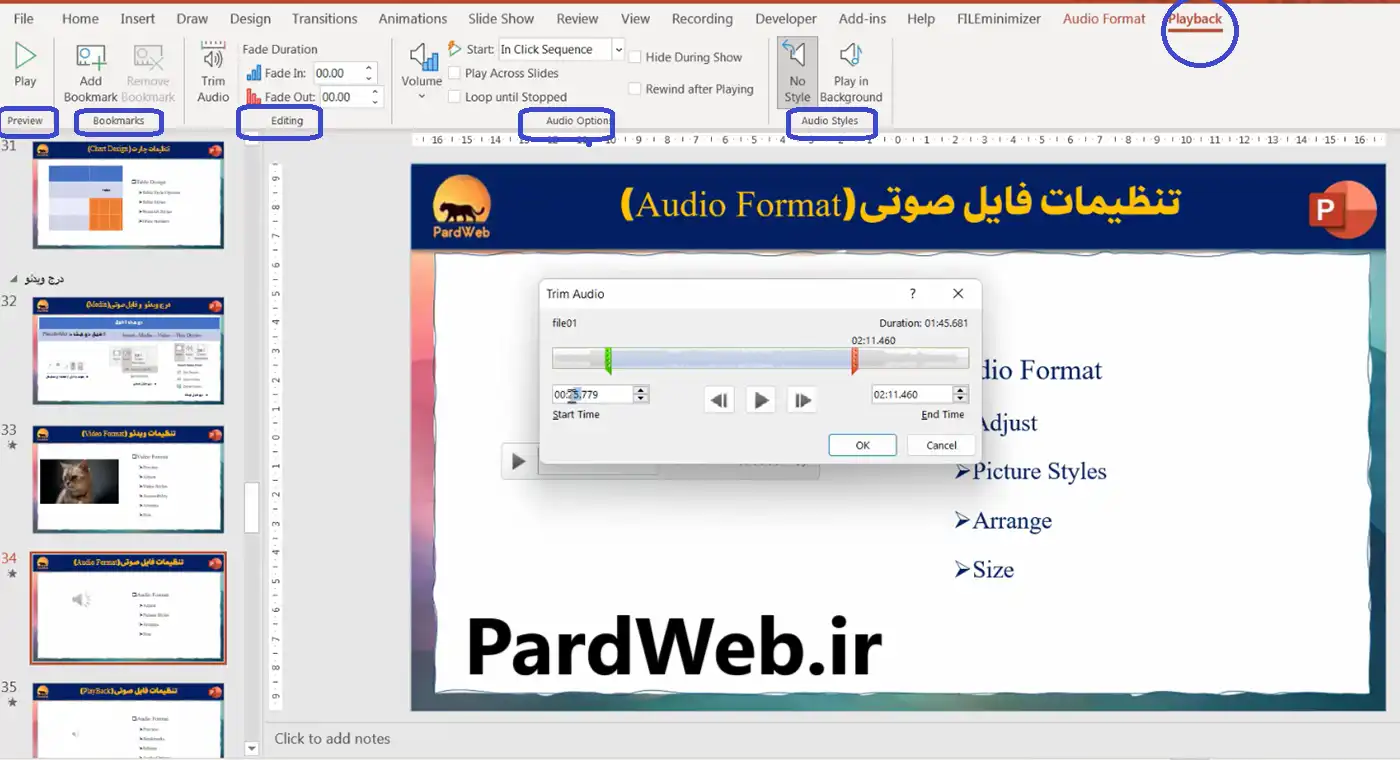Cancel the Trim Audio dialog
This screenshot has height=760, width=1400.
point(941,445)
